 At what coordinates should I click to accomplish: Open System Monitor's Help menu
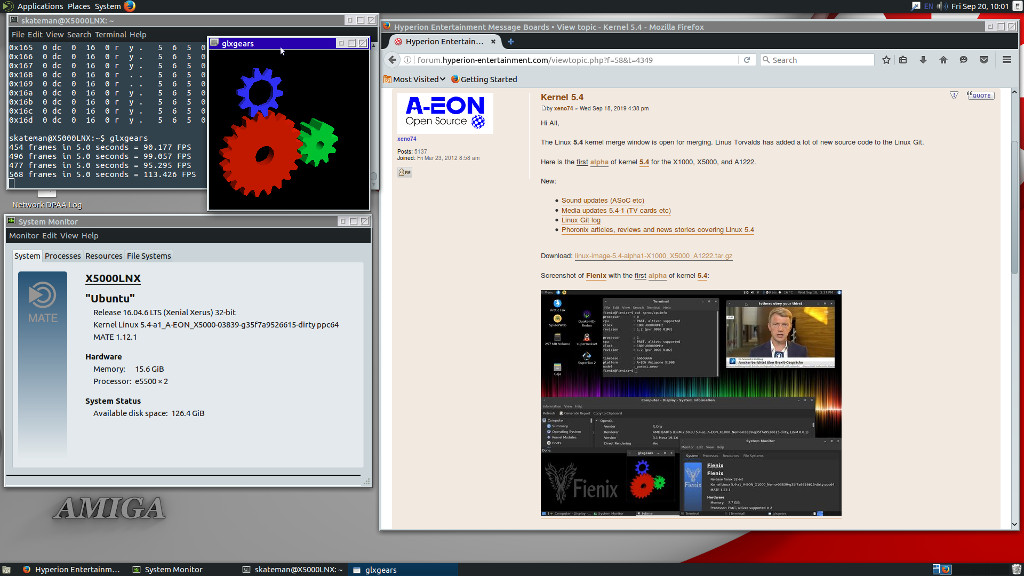[x=89, y=236]
